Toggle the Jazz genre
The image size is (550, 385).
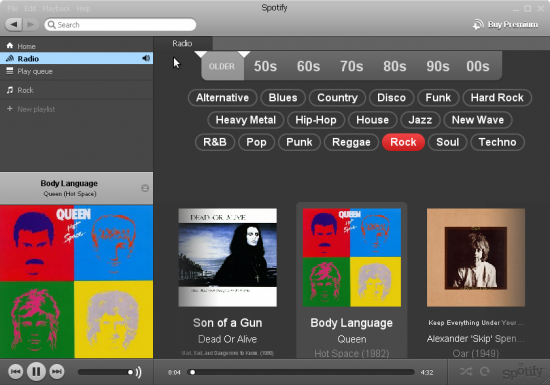pyautogui.click(x=420, y=120)
